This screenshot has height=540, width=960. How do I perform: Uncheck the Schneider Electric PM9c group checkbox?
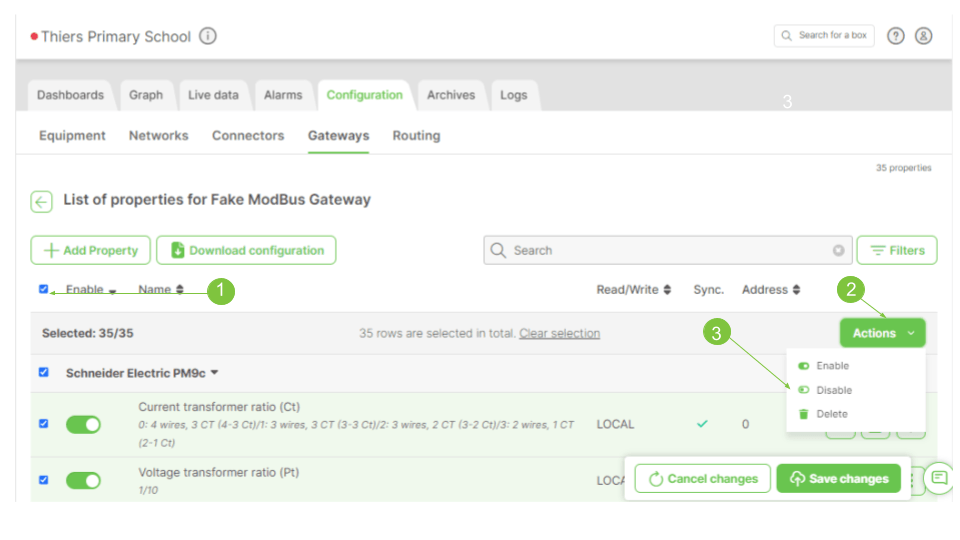tap(43, 372)
